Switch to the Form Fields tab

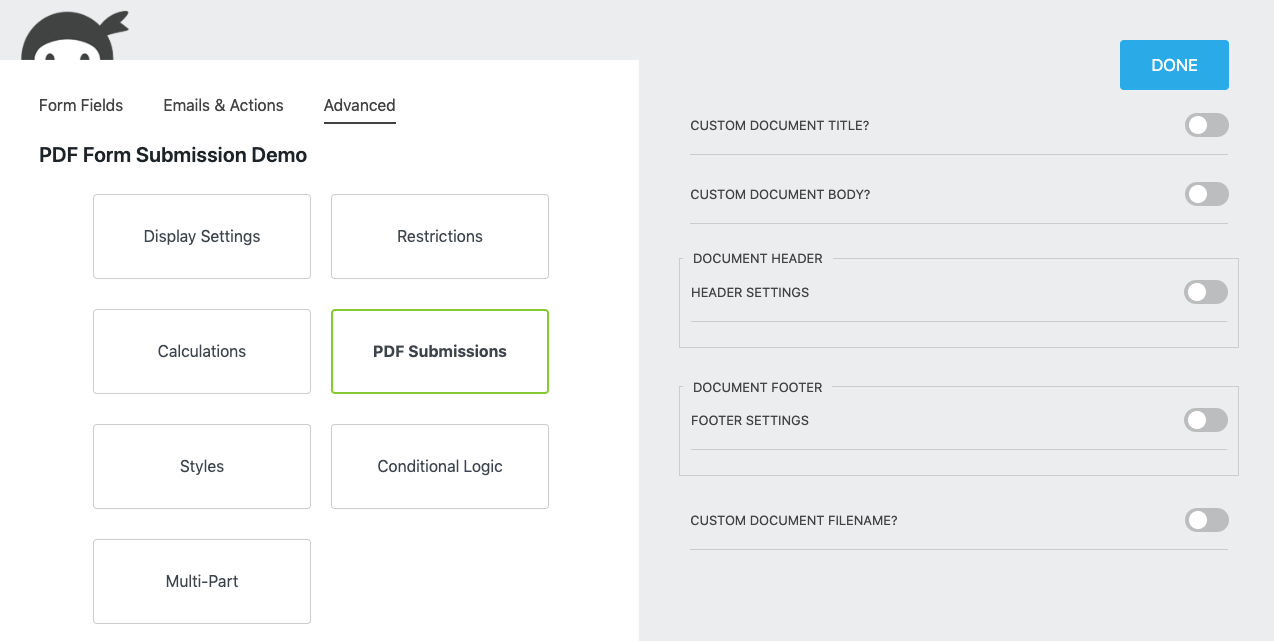click(80, 105)
